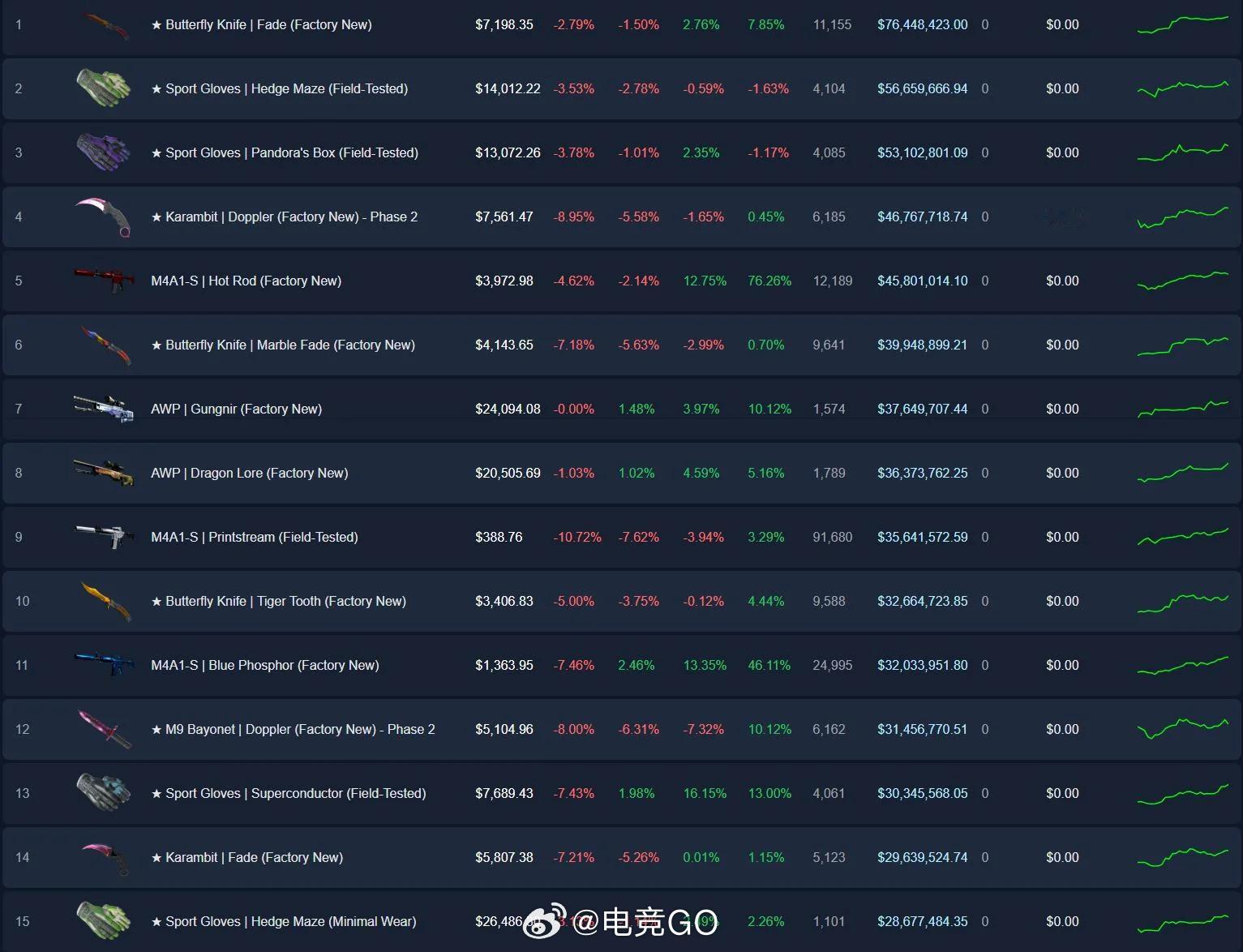Open Sport Gloves Hedge Maze (Field-Tested) listing
1243x952 pixels.
coord(279,88)
